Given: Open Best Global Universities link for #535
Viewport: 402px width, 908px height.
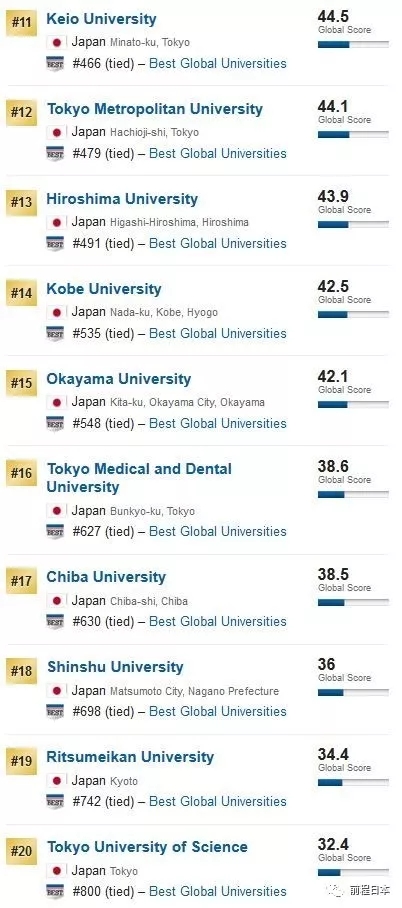Looking at the screenshot, I should (x=218, y=334).
